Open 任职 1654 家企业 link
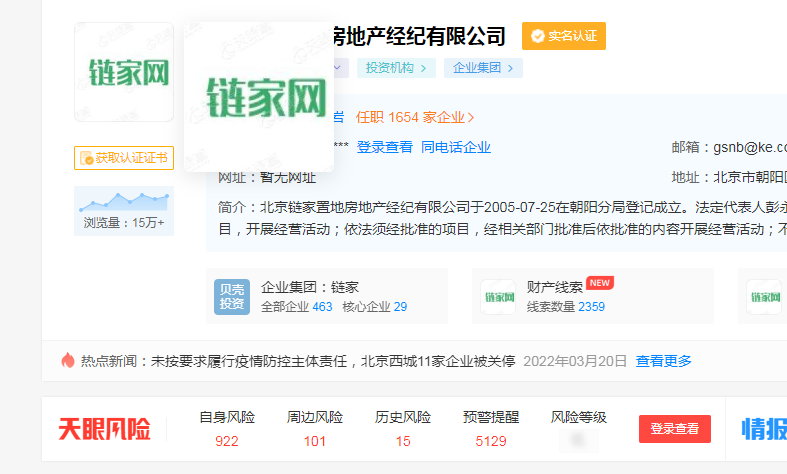Screen dimensions: 787x474 coord(415,117)
